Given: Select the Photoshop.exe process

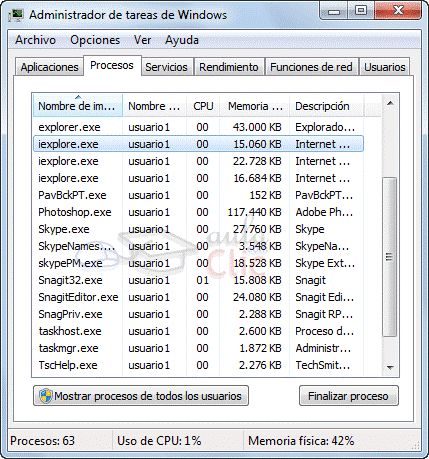Looking at the screenshot, I should [198, 212].
